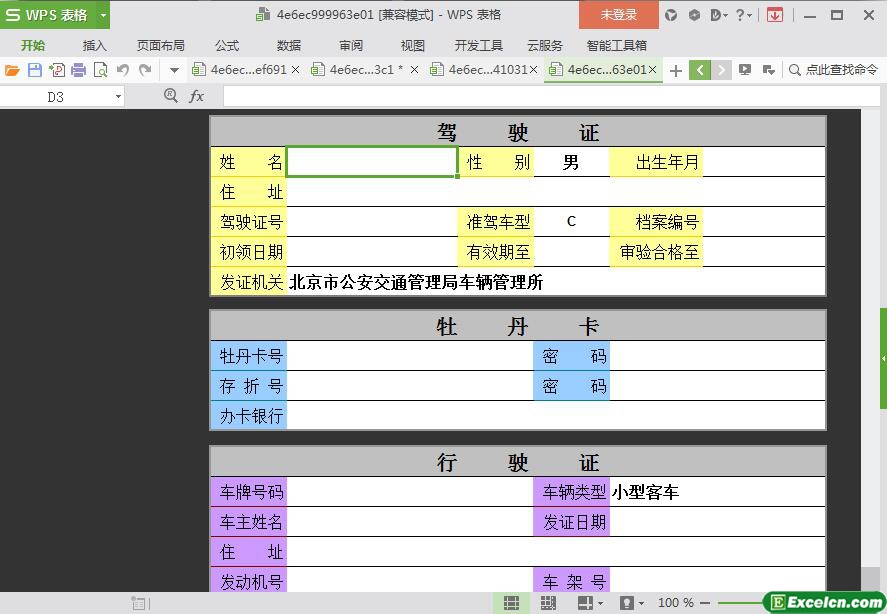Click the zoom out minus on zoom slider
The height and width of the screenshot is (614, 887).
click(706, 603)
